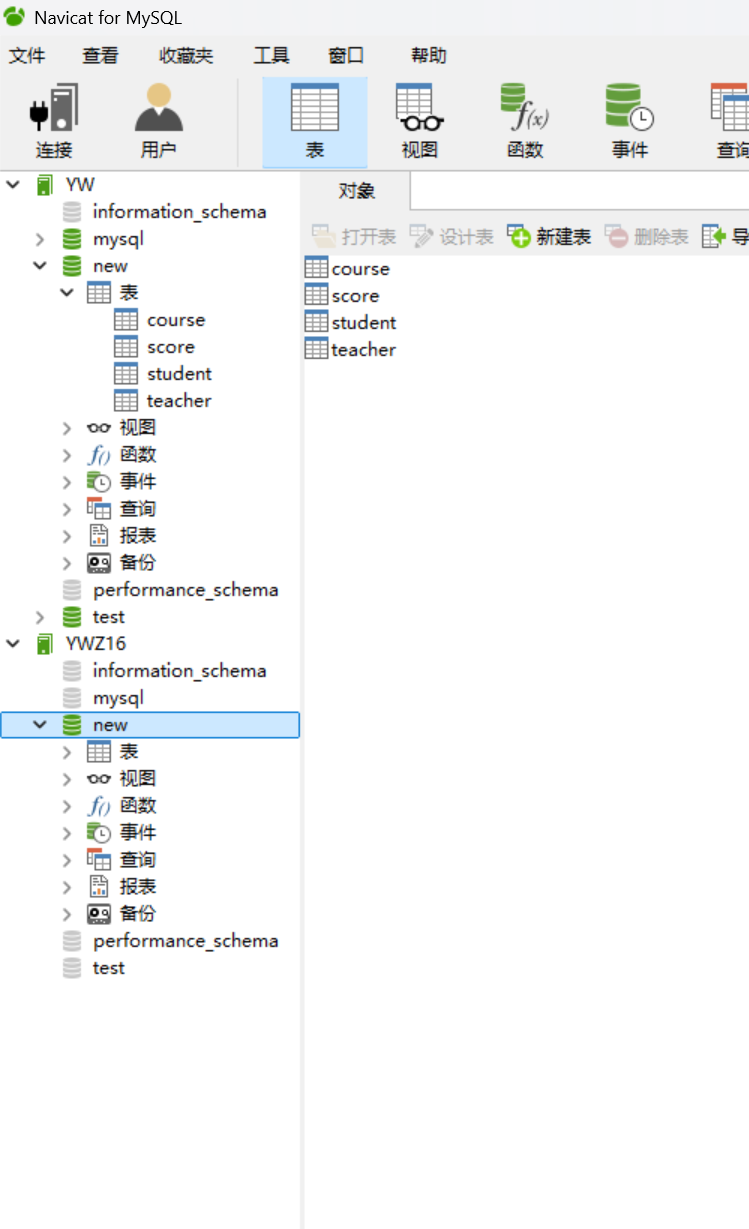Click the course label in the object list

360,268
